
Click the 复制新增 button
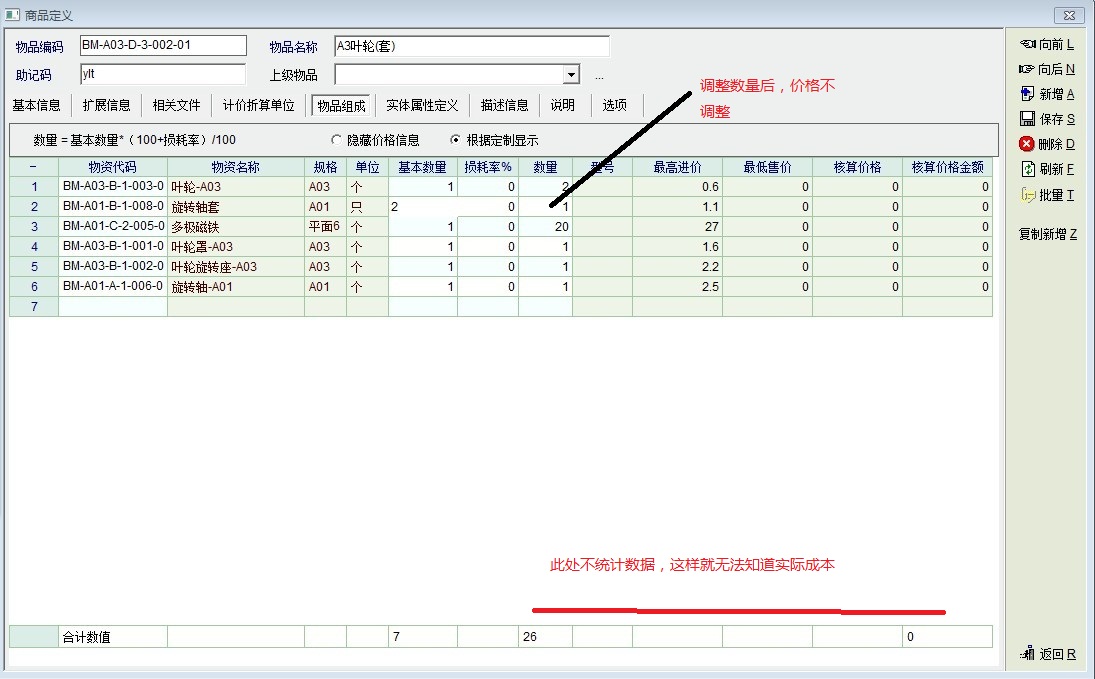pyautogui.click(x=1047, y=234)
